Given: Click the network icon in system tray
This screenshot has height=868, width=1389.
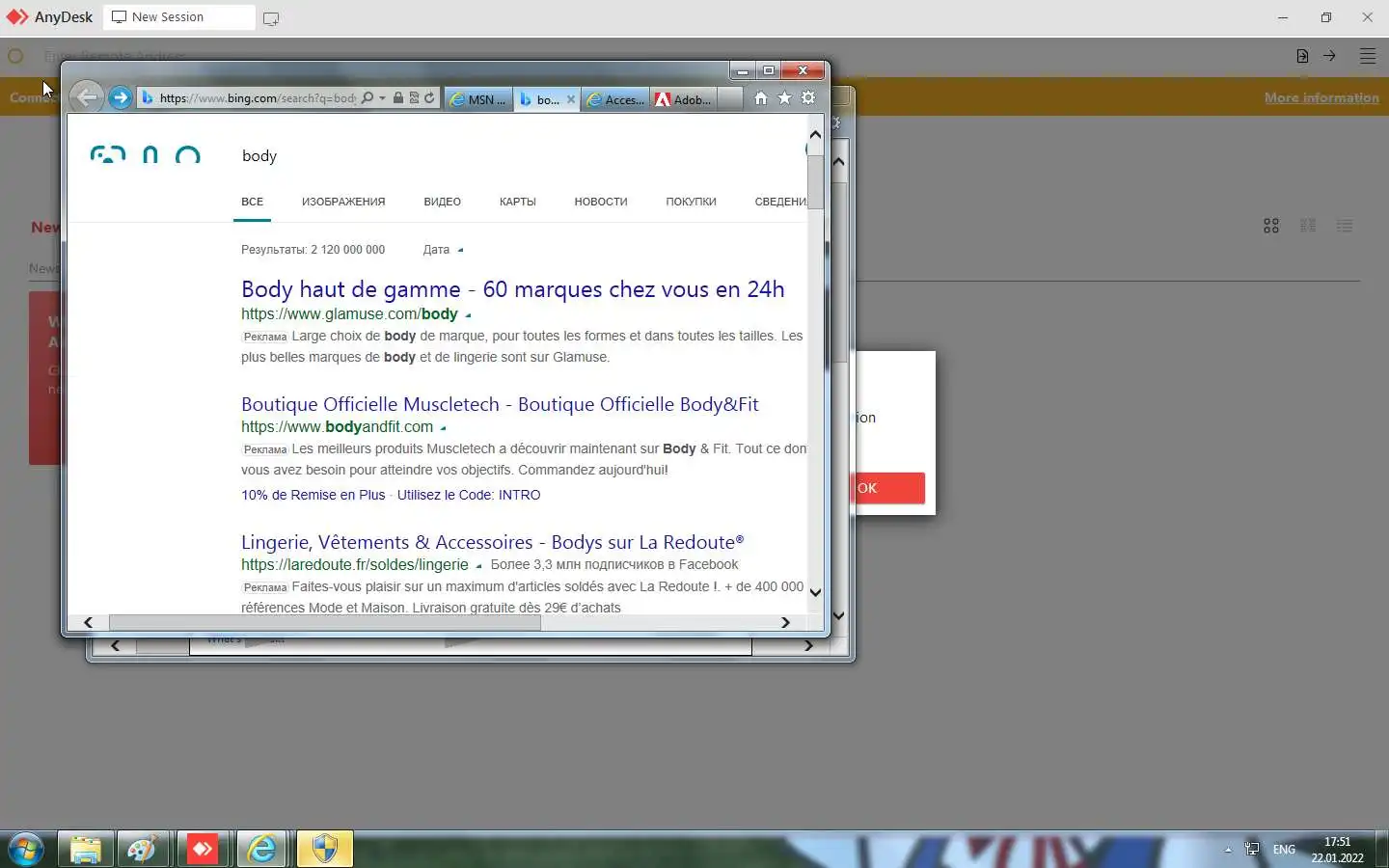Looking at the screenshot, I should click(x=1252, y=850).
